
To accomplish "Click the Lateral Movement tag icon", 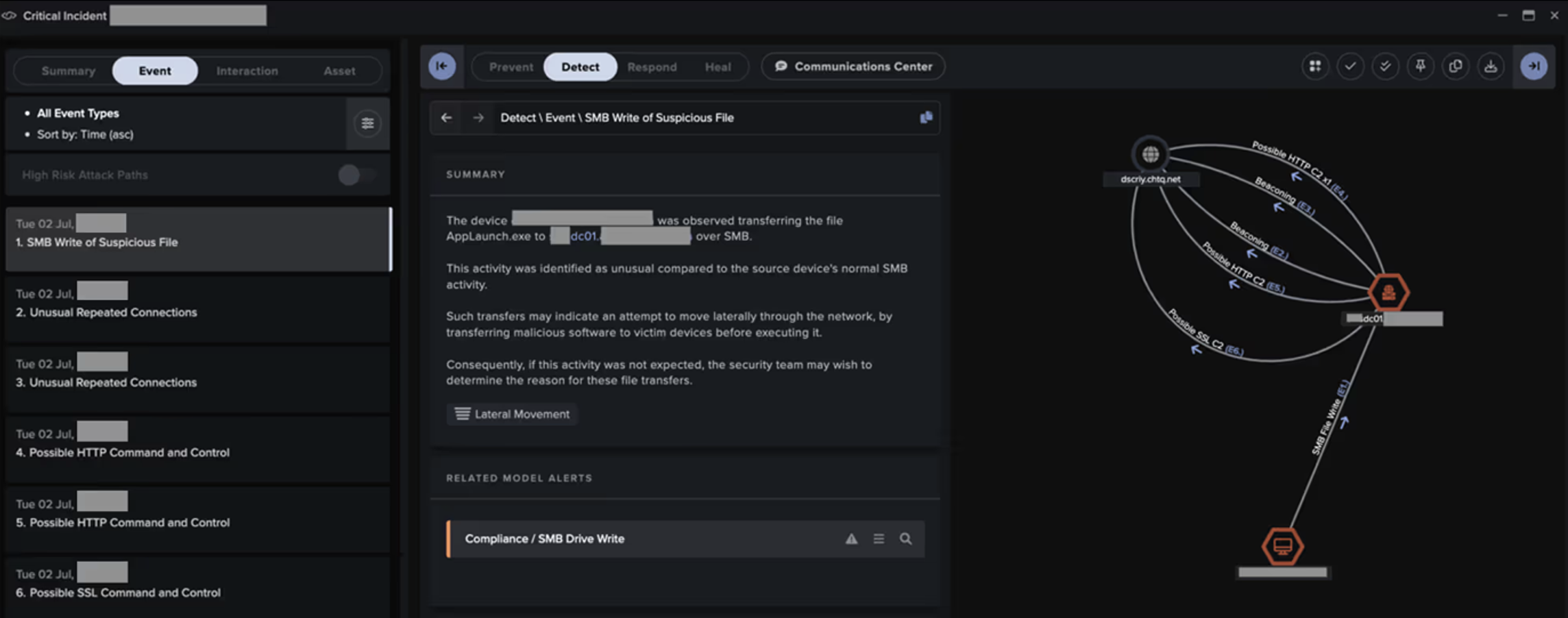I will coord(463,414).
